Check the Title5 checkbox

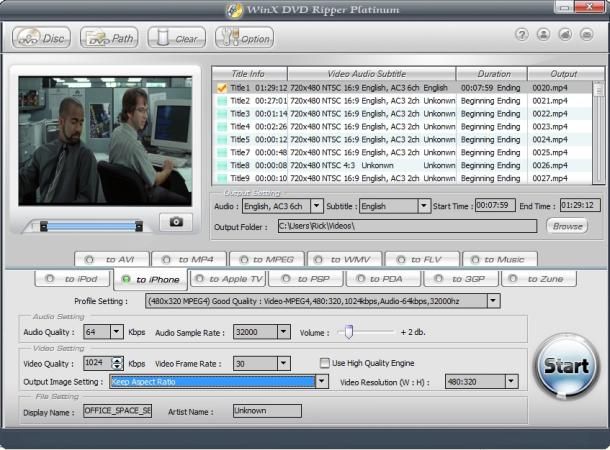pos(222,140)
